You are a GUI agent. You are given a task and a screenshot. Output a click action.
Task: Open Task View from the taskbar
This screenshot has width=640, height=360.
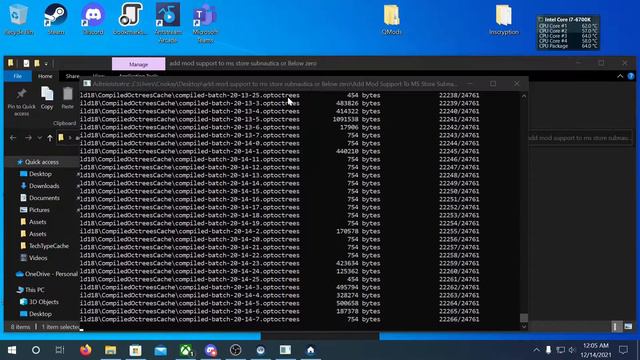(x=60, y=350)
